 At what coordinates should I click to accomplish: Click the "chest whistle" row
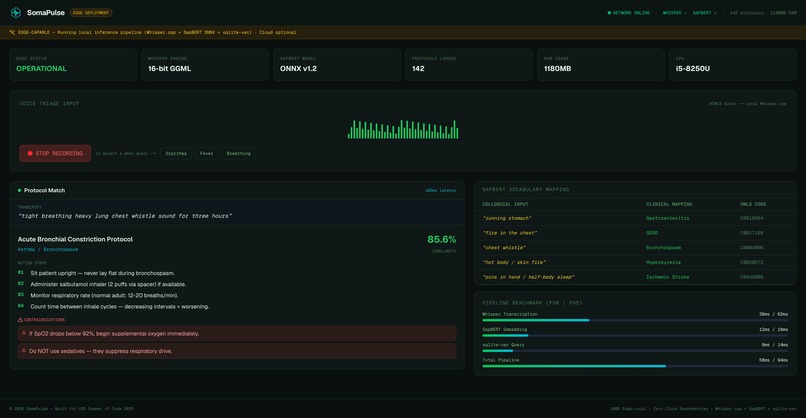635,248
